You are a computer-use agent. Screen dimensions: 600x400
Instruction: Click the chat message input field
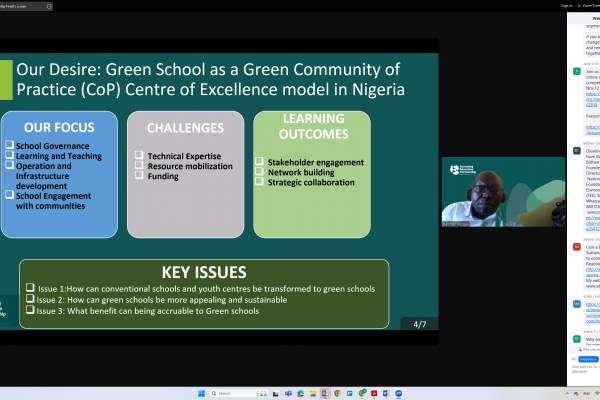coord(585,368)
